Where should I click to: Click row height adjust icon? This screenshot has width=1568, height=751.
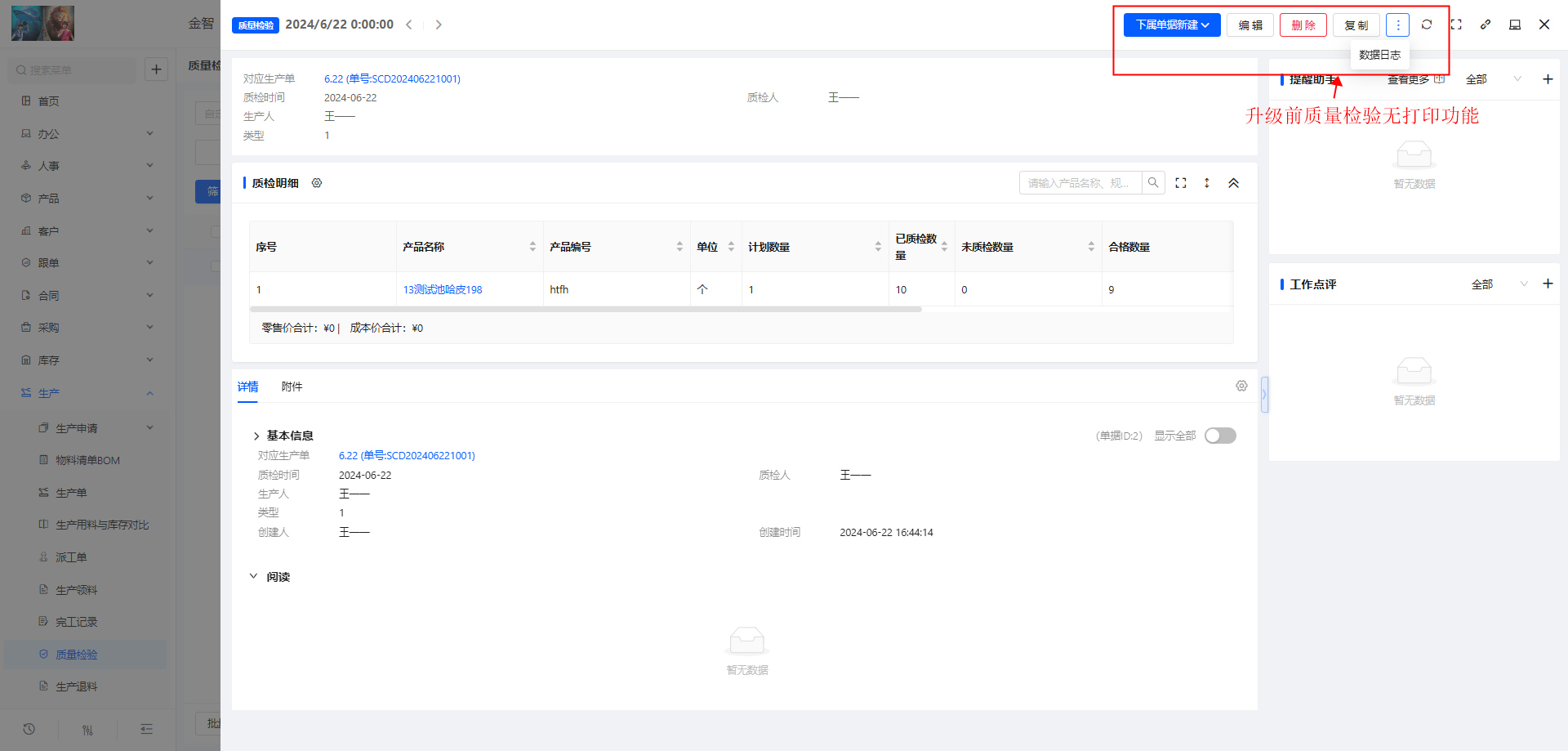pos(1207,183)
